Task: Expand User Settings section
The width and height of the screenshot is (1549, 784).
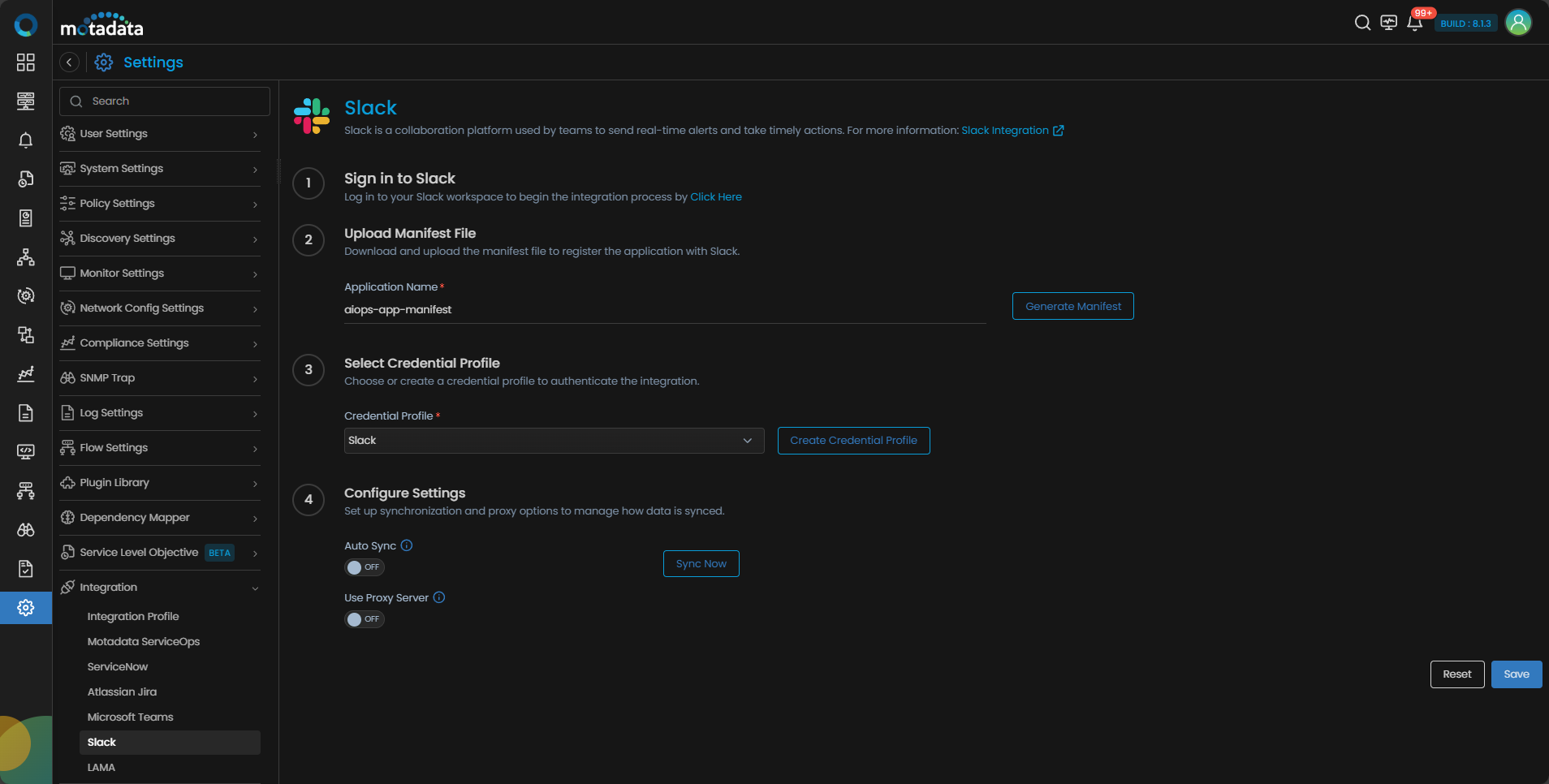Action: click(x=160, y=134)
